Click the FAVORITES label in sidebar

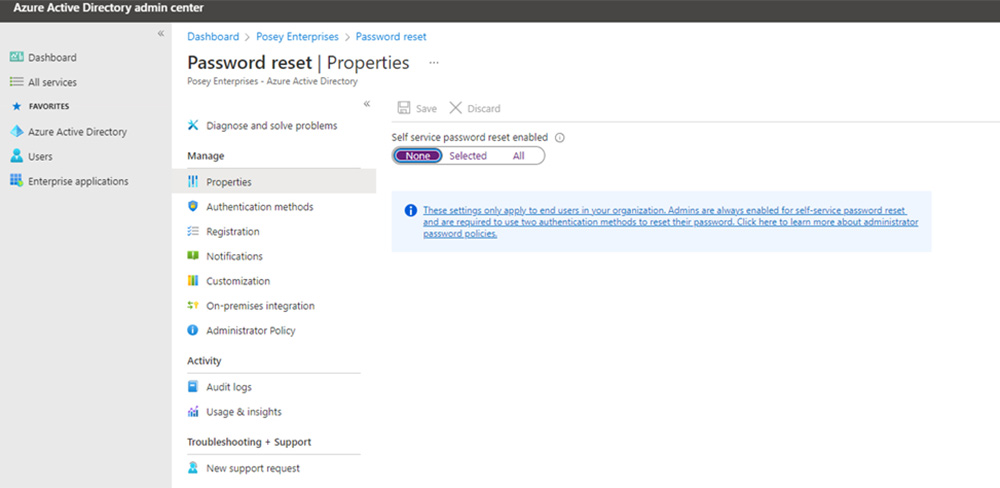point(49,107)
